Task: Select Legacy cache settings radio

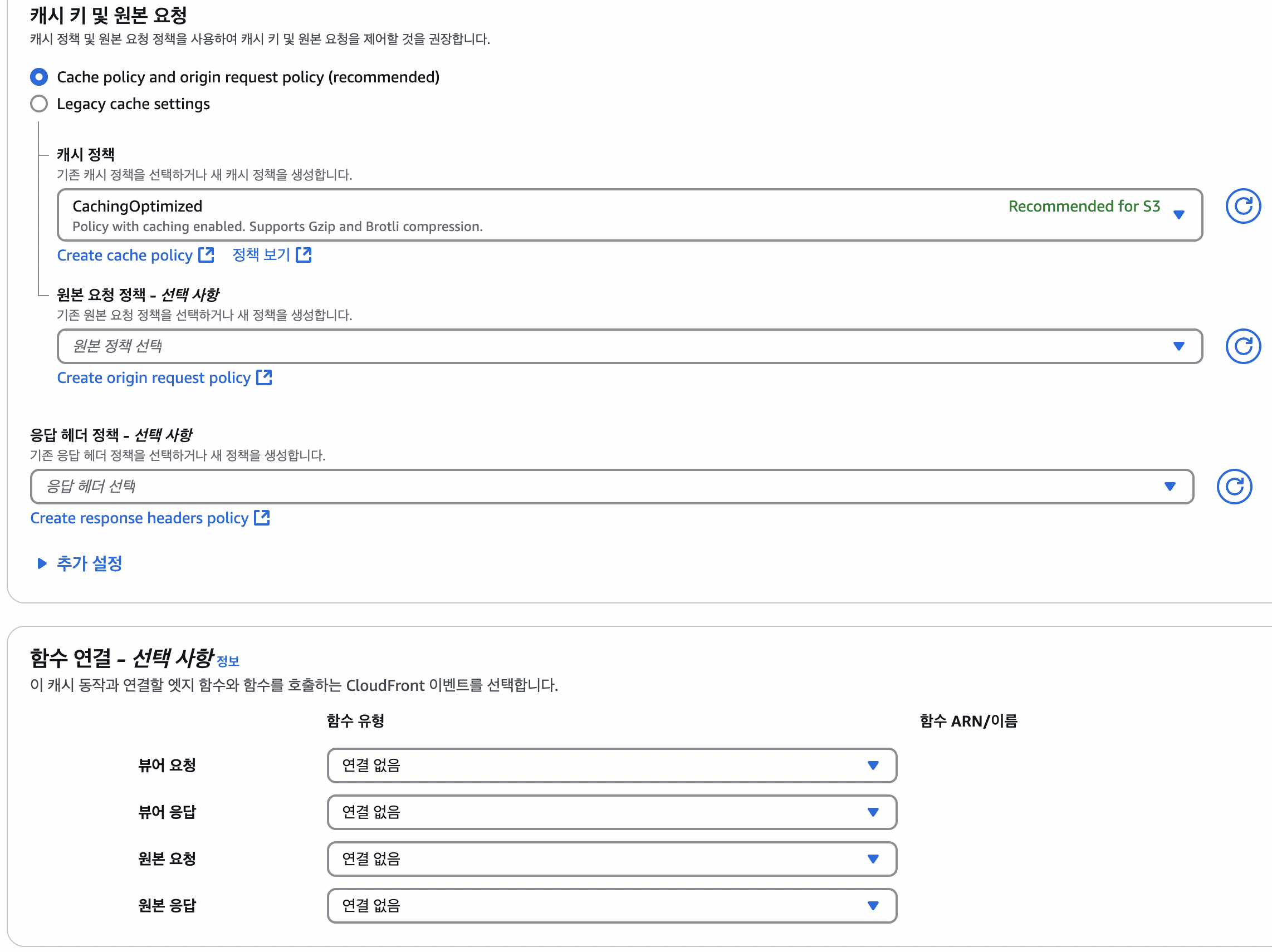Action: click(38, 104)
